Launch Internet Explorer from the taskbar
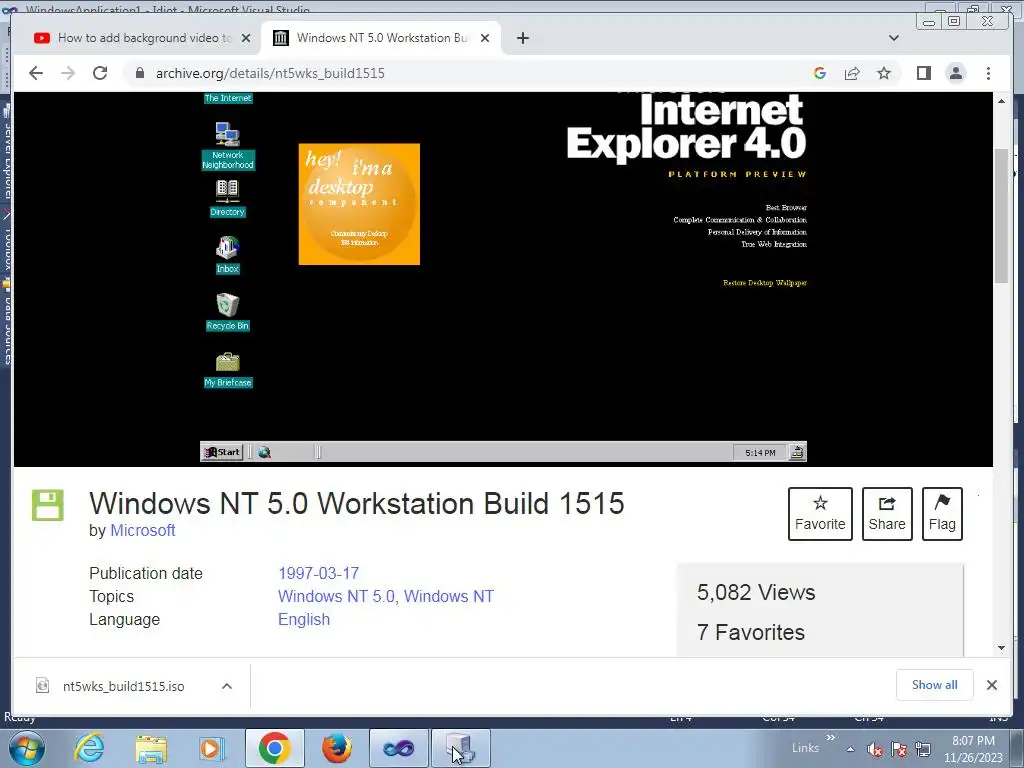This screenshot has width=1024, height=768. click(x=89, y=748)
